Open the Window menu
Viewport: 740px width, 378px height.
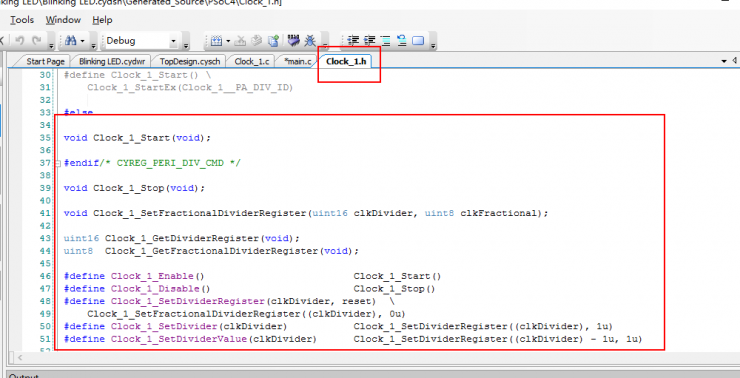tap(63, 20)
